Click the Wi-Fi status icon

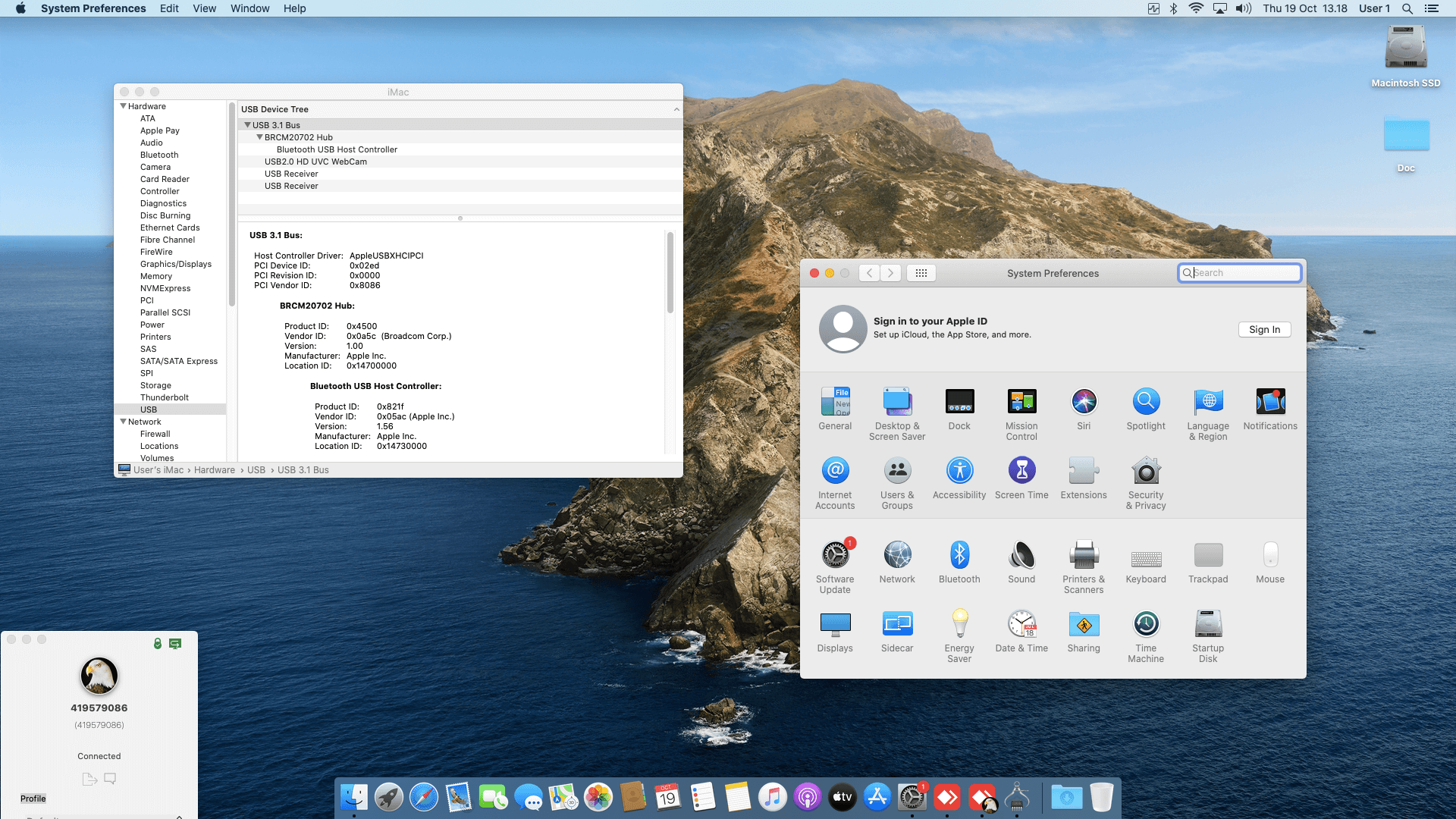tap(1196, 8)
